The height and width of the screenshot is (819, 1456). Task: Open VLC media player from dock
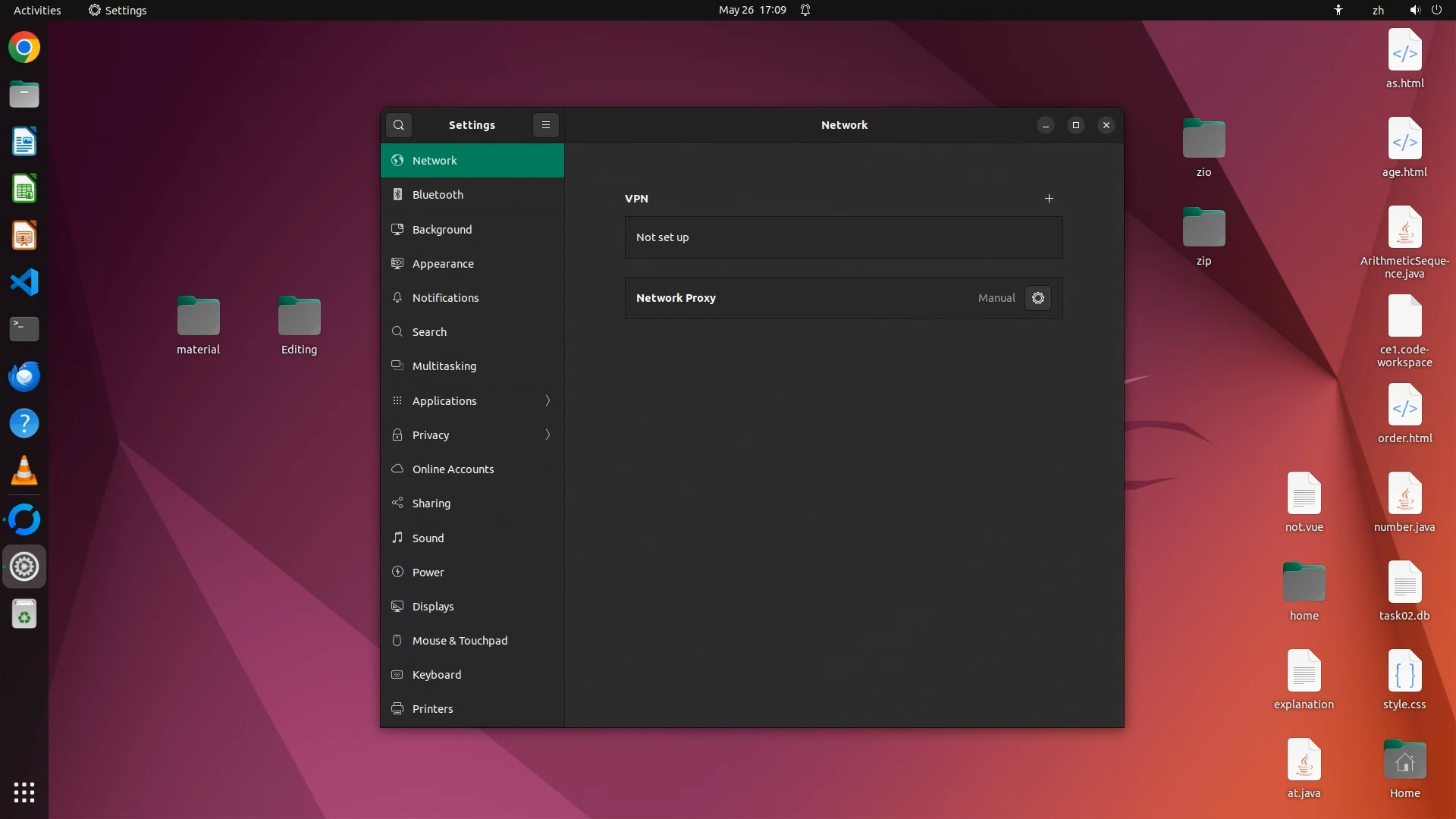24,471
